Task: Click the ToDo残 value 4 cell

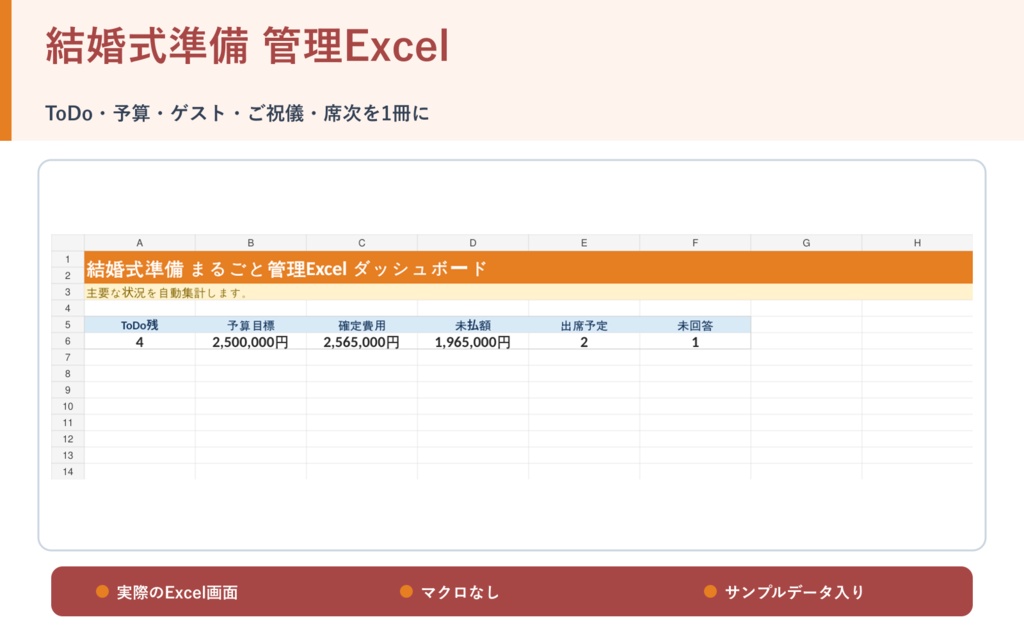Action: [140, 342]
